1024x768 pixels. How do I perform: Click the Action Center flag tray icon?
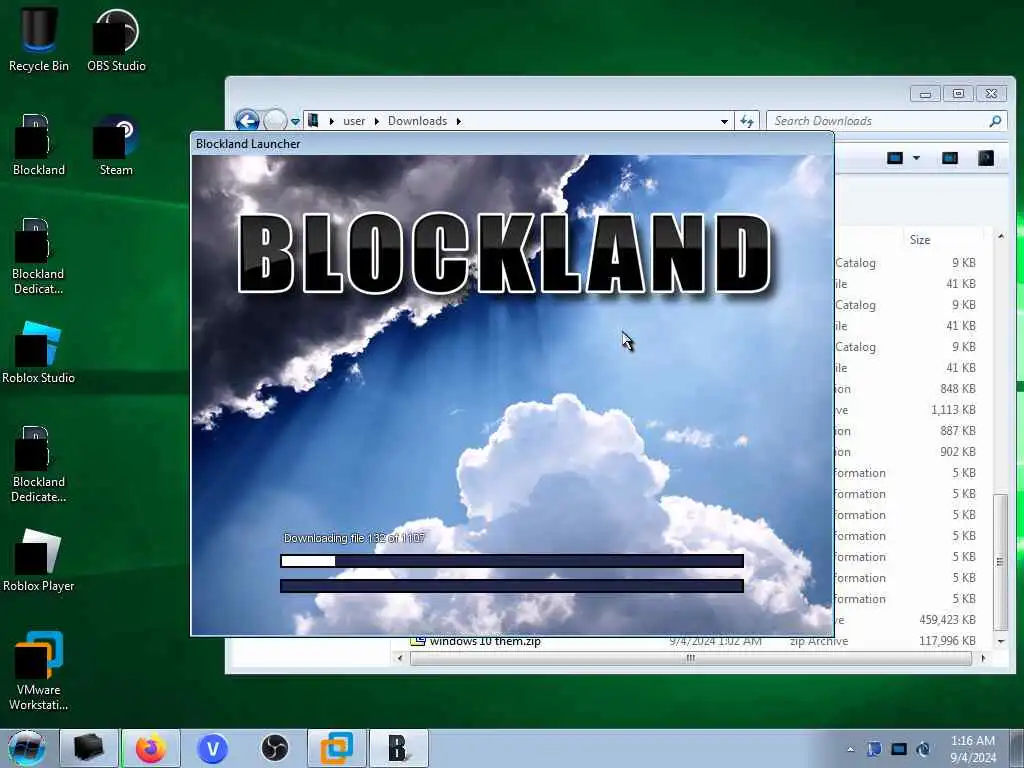(874, 749)
